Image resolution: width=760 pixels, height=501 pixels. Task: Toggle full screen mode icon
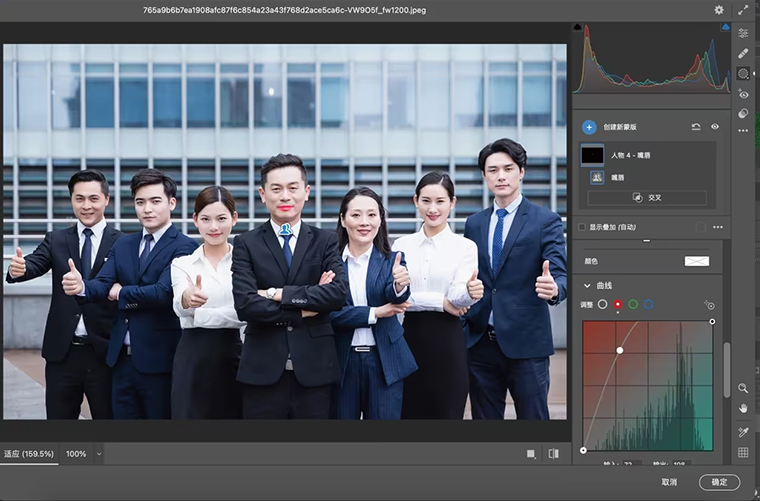point(743,10)
